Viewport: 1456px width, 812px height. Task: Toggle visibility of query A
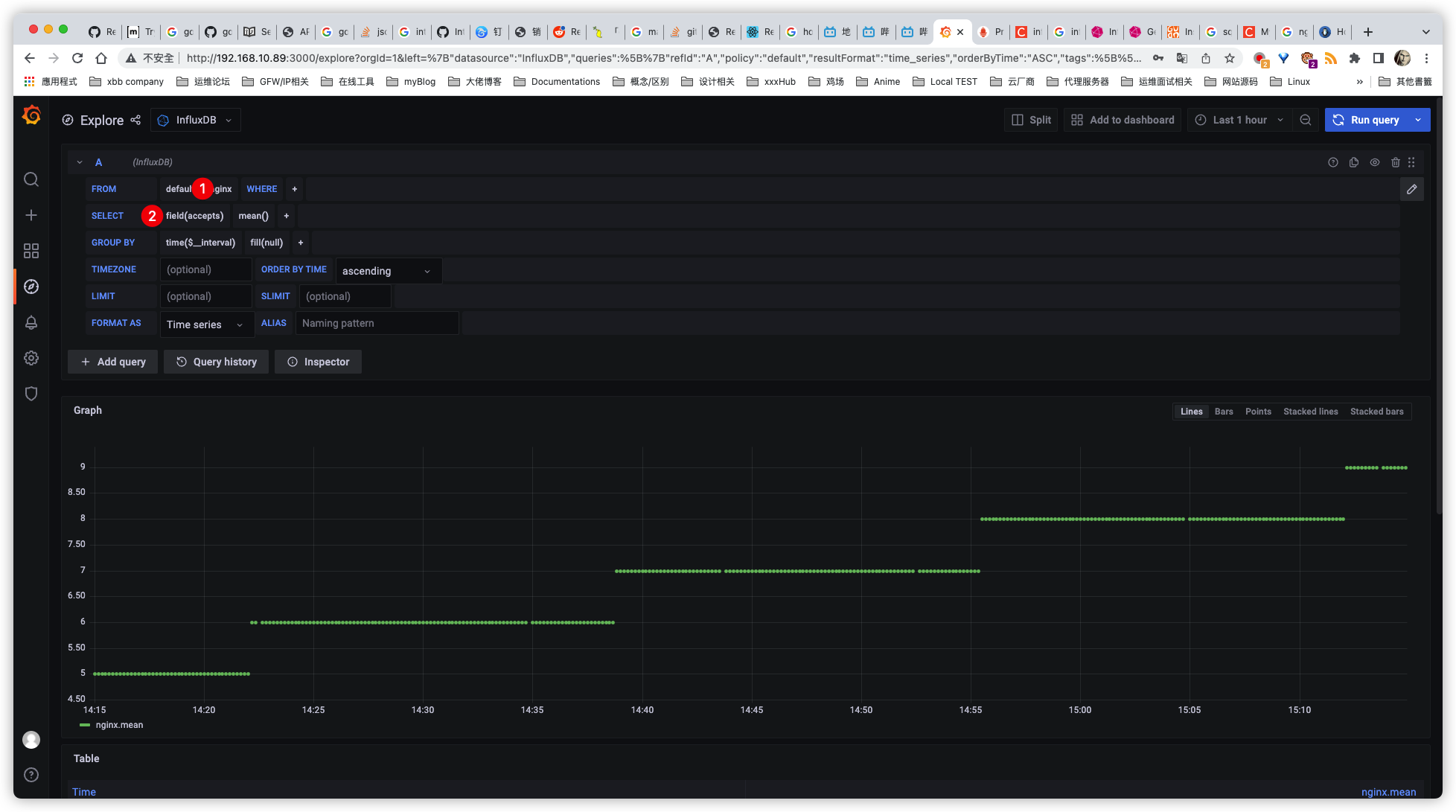point(1375,162)
